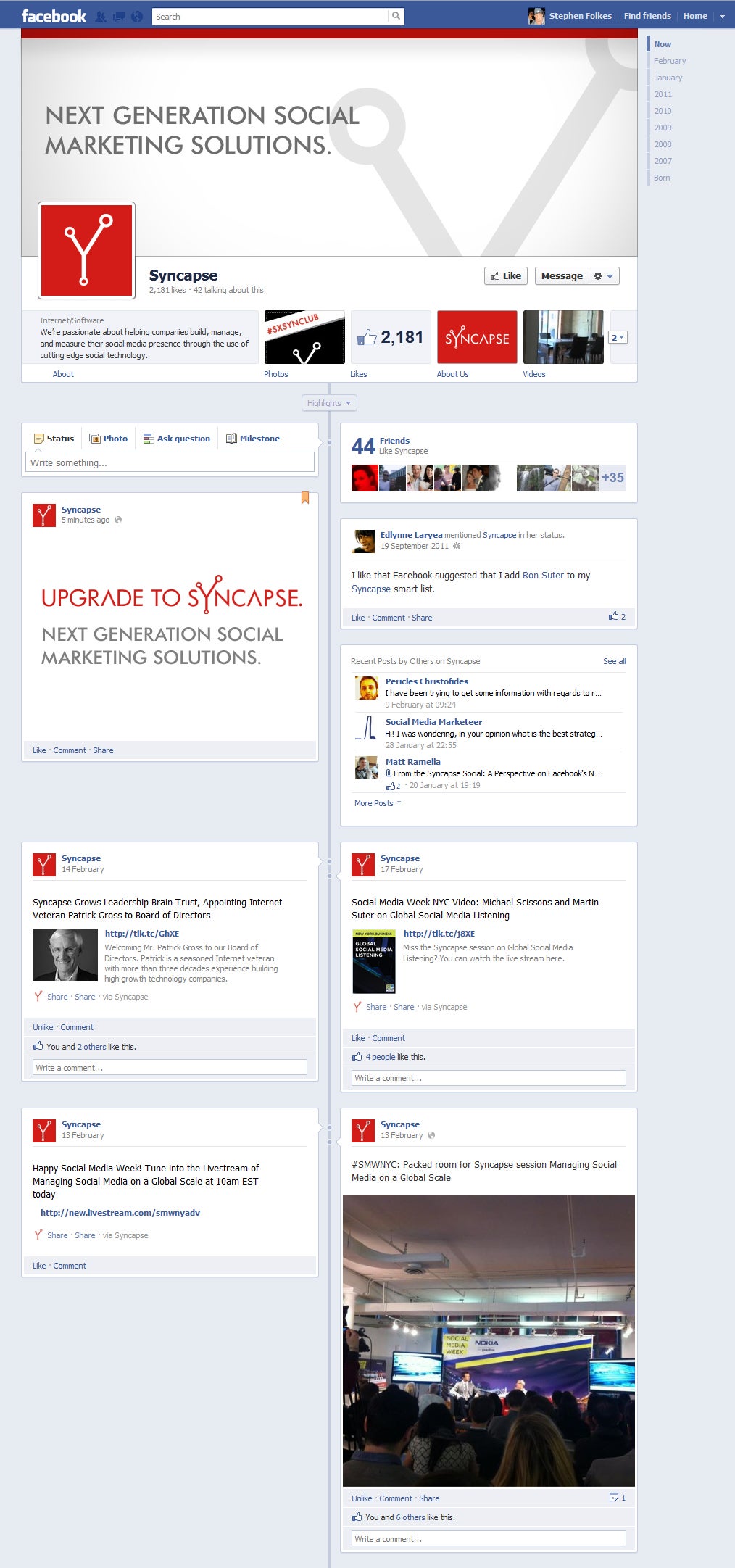Open the Photos app tile

click(304, 337)
